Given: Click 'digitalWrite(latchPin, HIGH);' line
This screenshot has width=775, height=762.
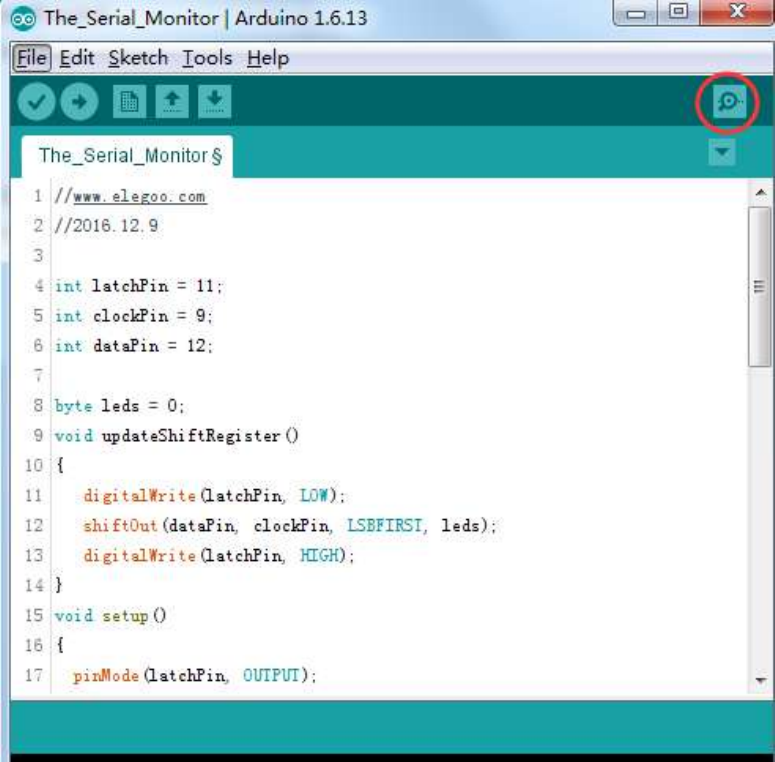Looking at the screenshot, I should (218, 555).
